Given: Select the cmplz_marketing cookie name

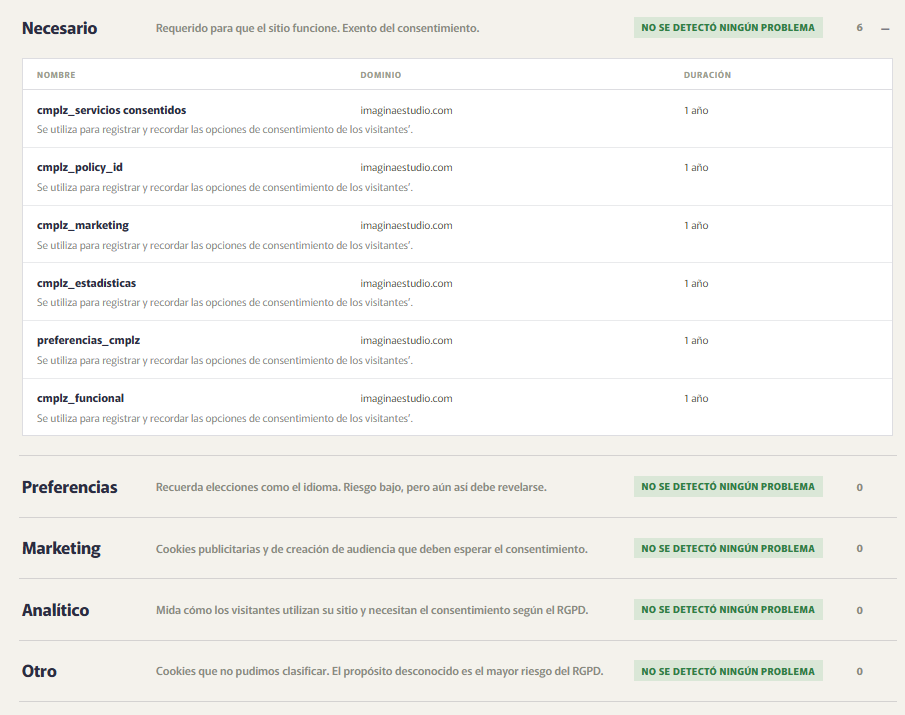Looking at the screenshot, I should coord(83,225).
